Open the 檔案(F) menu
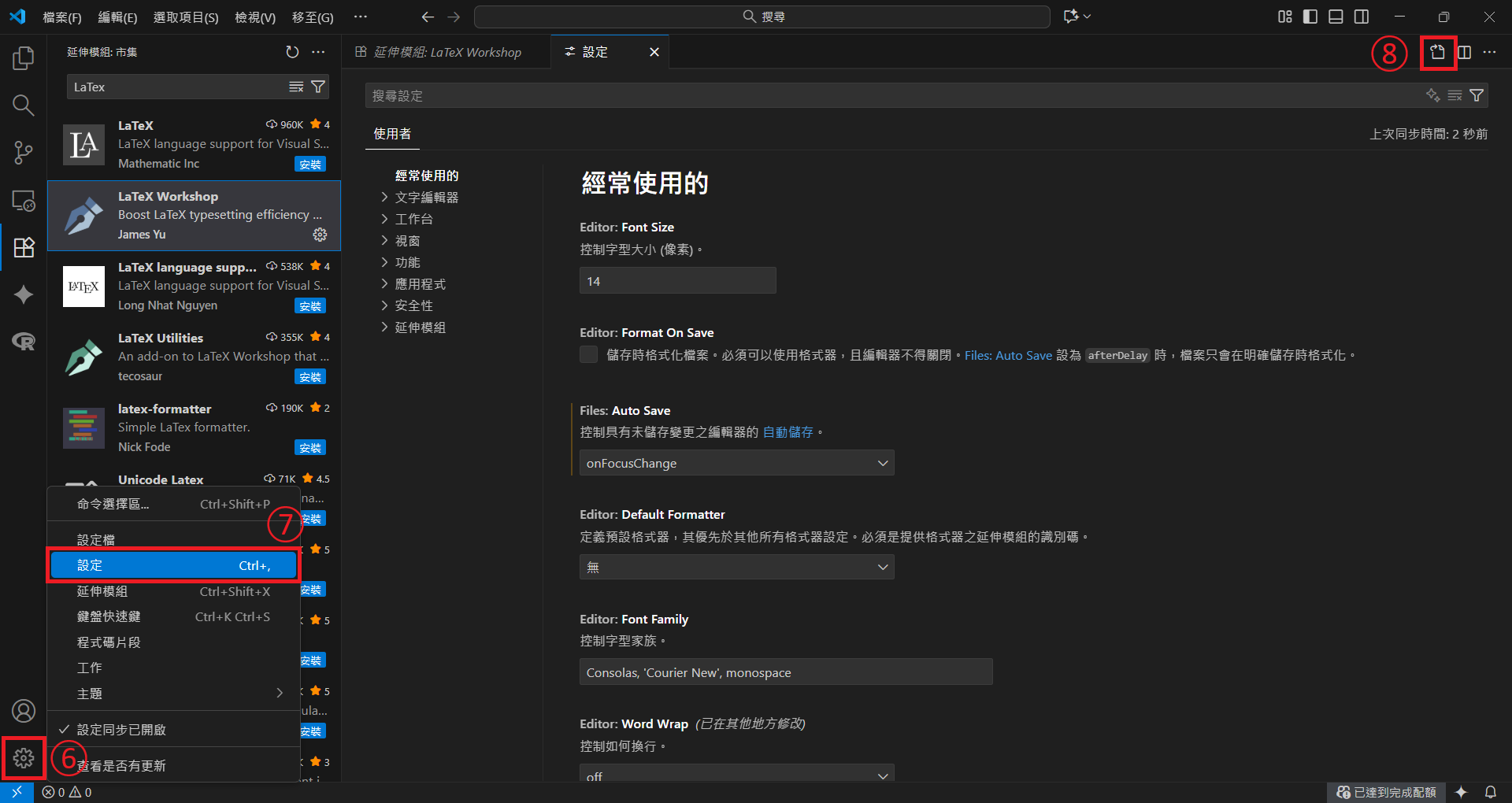This screenshot has height=803, width=1512. tap(62, 17)
